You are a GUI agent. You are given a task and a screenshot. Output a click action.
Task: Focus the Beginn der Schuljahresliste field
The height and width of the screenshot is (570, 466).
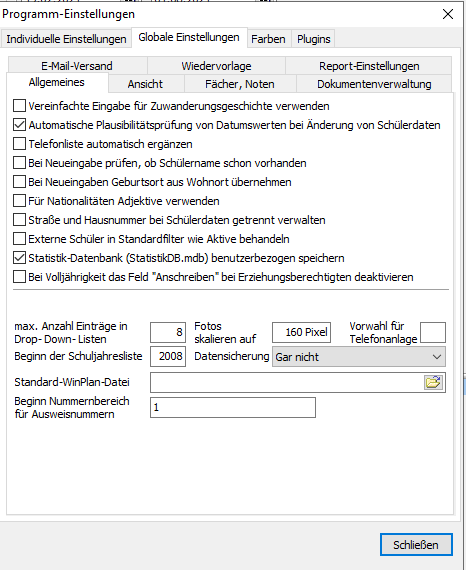[168, 356]
